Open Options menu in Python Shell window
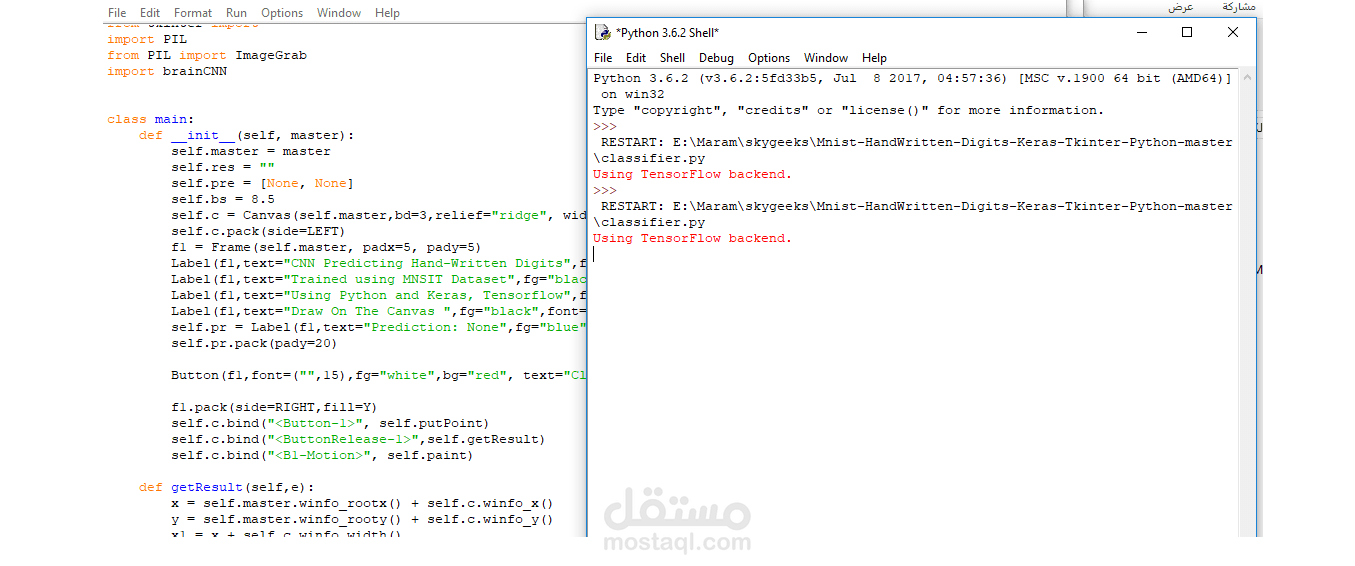Image resolution: width=1355 pixels, height=566 pixels. click(x=769, y=58)
